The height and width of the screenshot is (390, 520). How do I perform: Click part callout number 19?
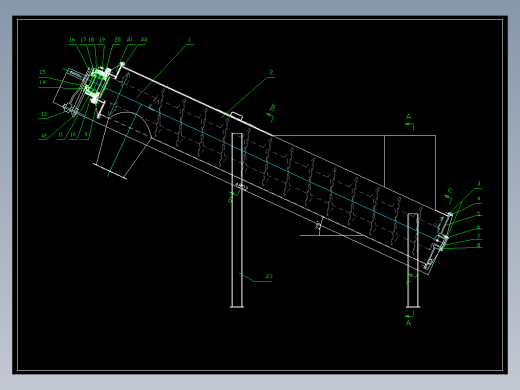pyautogui.click(x=102, y=39)
